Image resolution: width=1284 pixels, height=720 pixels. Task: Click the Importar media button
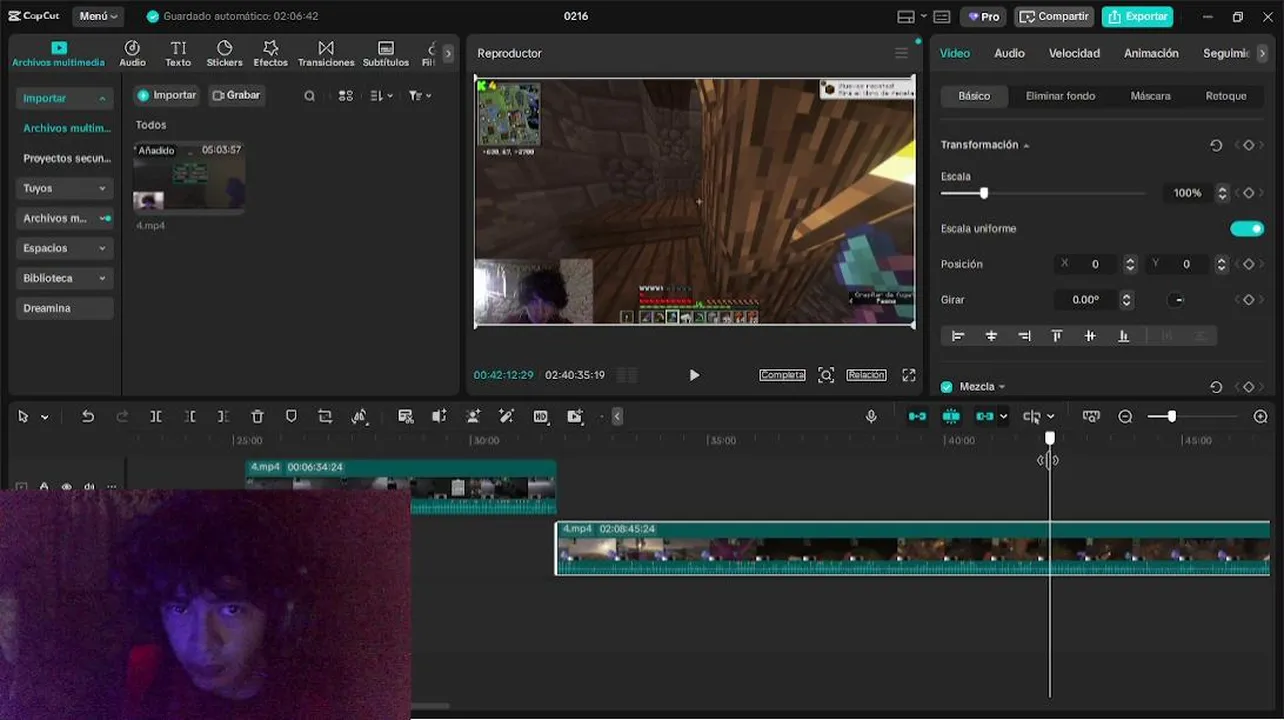coord(167,95)
